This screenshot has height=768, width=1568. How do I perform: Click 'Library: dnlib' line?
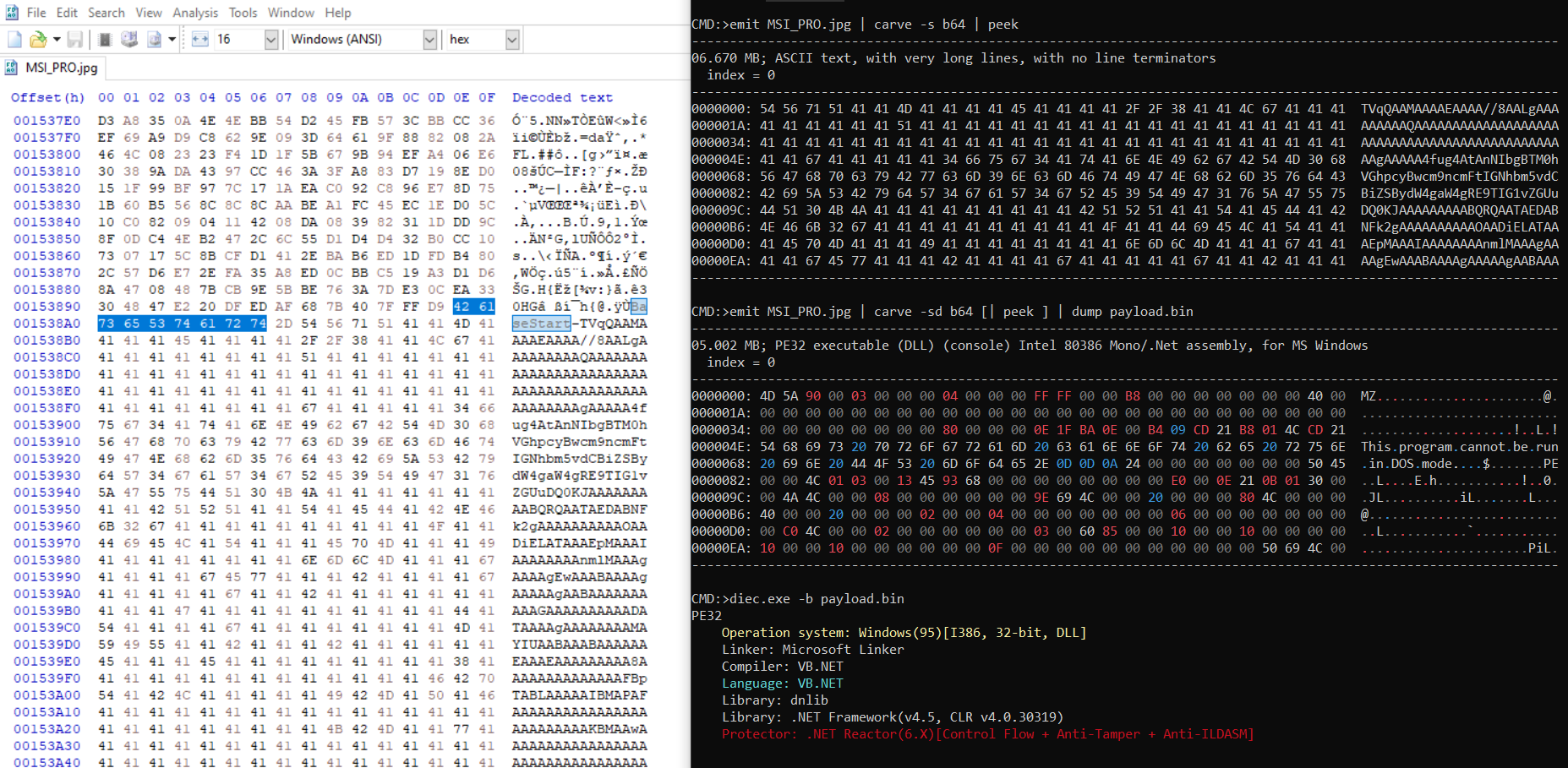click(x=774, y=700)
